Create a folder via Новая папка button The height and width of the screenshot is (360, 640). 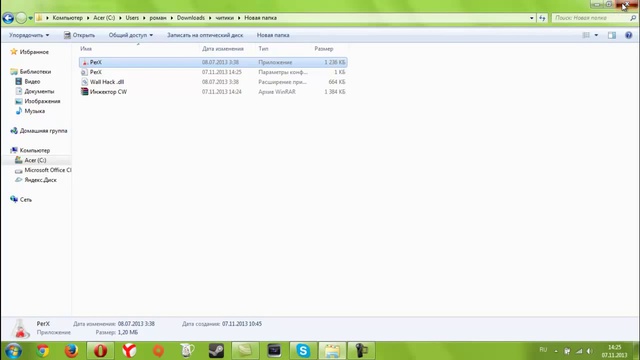[273, 35]
